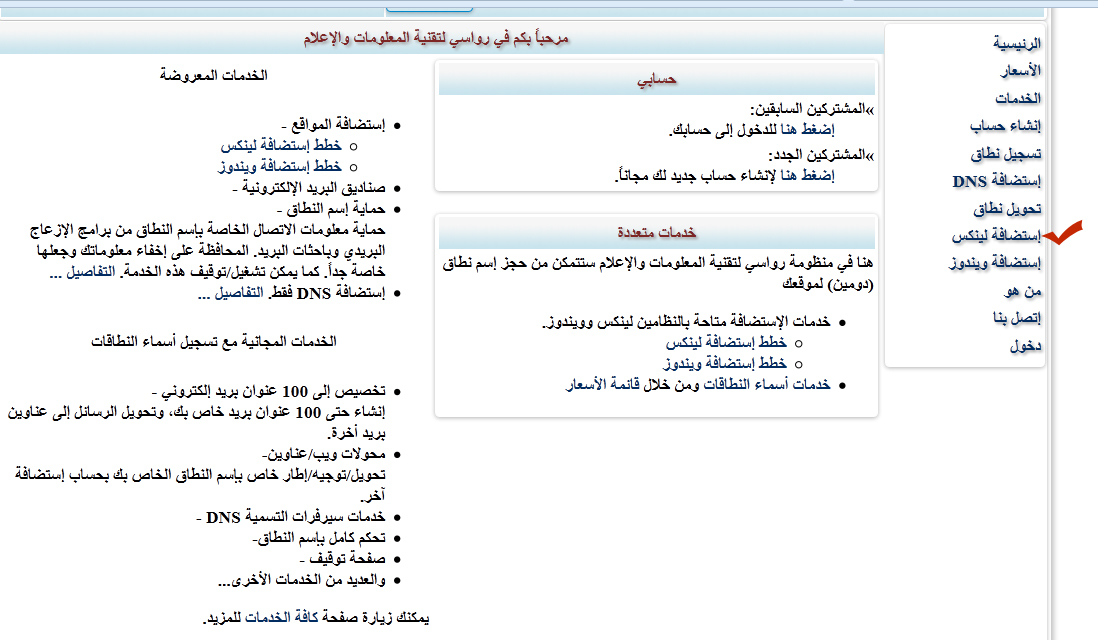Select صفحة توقيف list item
This screenshot has width=1098, height=640.
(x=342, y=559)
